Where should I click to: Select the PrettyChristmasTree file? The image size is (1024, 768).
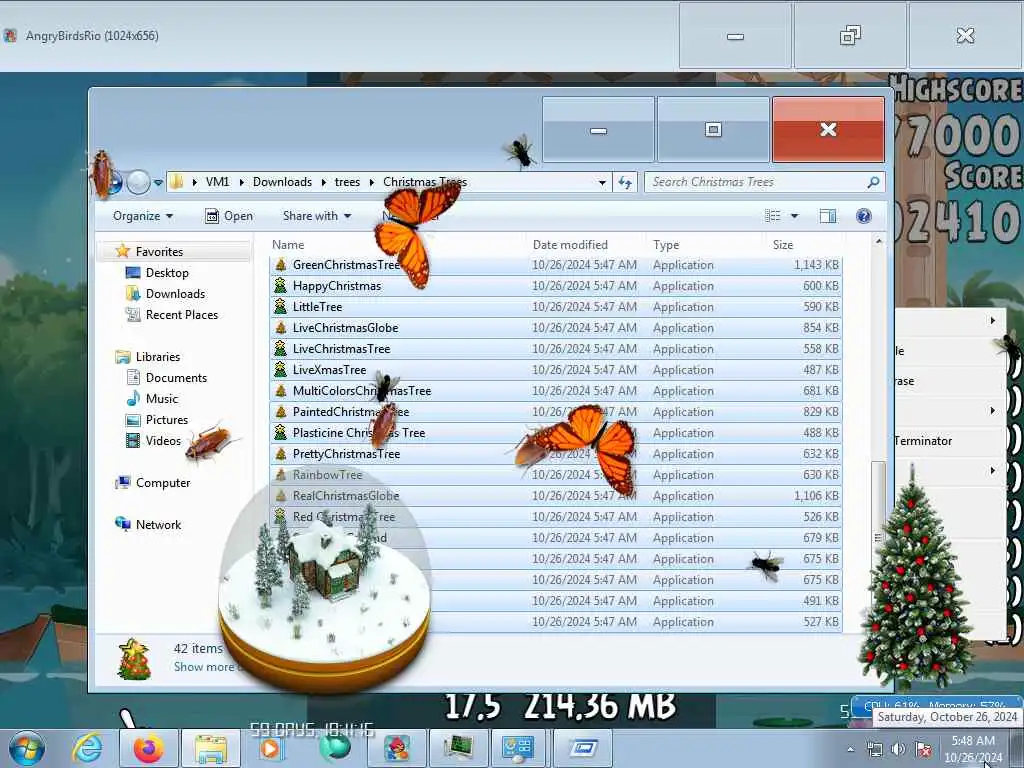[556, 454]
